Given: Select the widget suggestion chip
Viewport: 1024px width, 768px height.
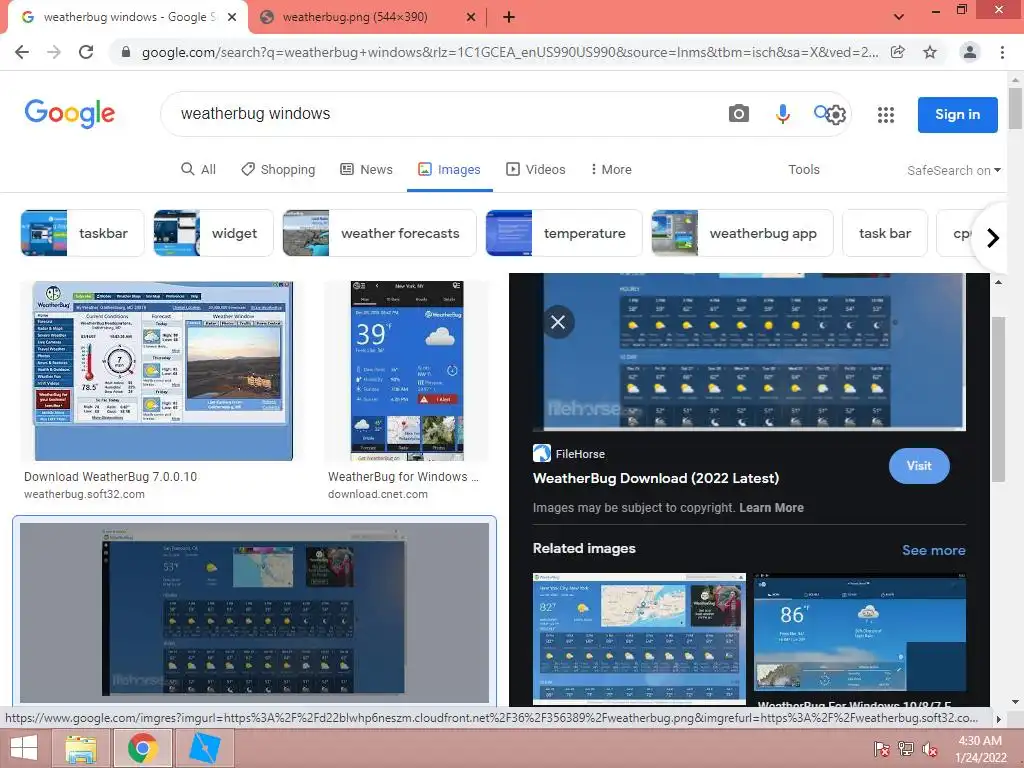Looking at the screenshot, I should tap(214, 233).
